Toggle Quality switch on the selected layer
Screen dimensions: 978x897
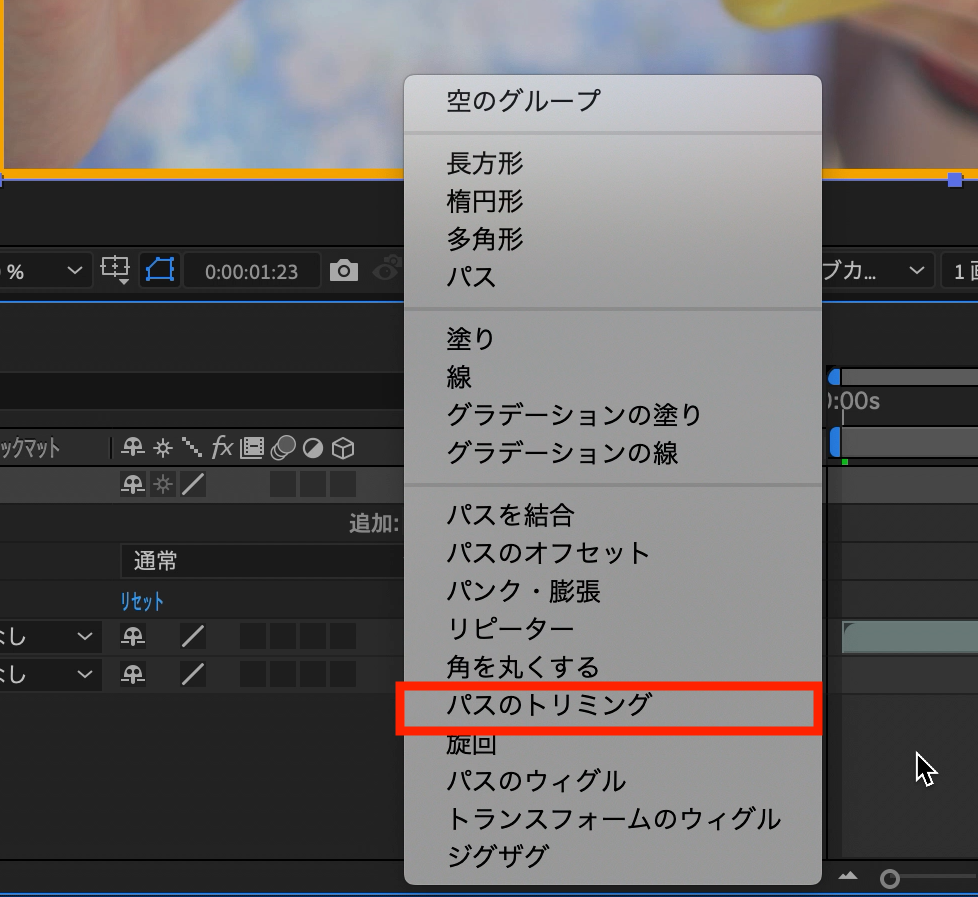pyautogui.click(x=193, y=484)
